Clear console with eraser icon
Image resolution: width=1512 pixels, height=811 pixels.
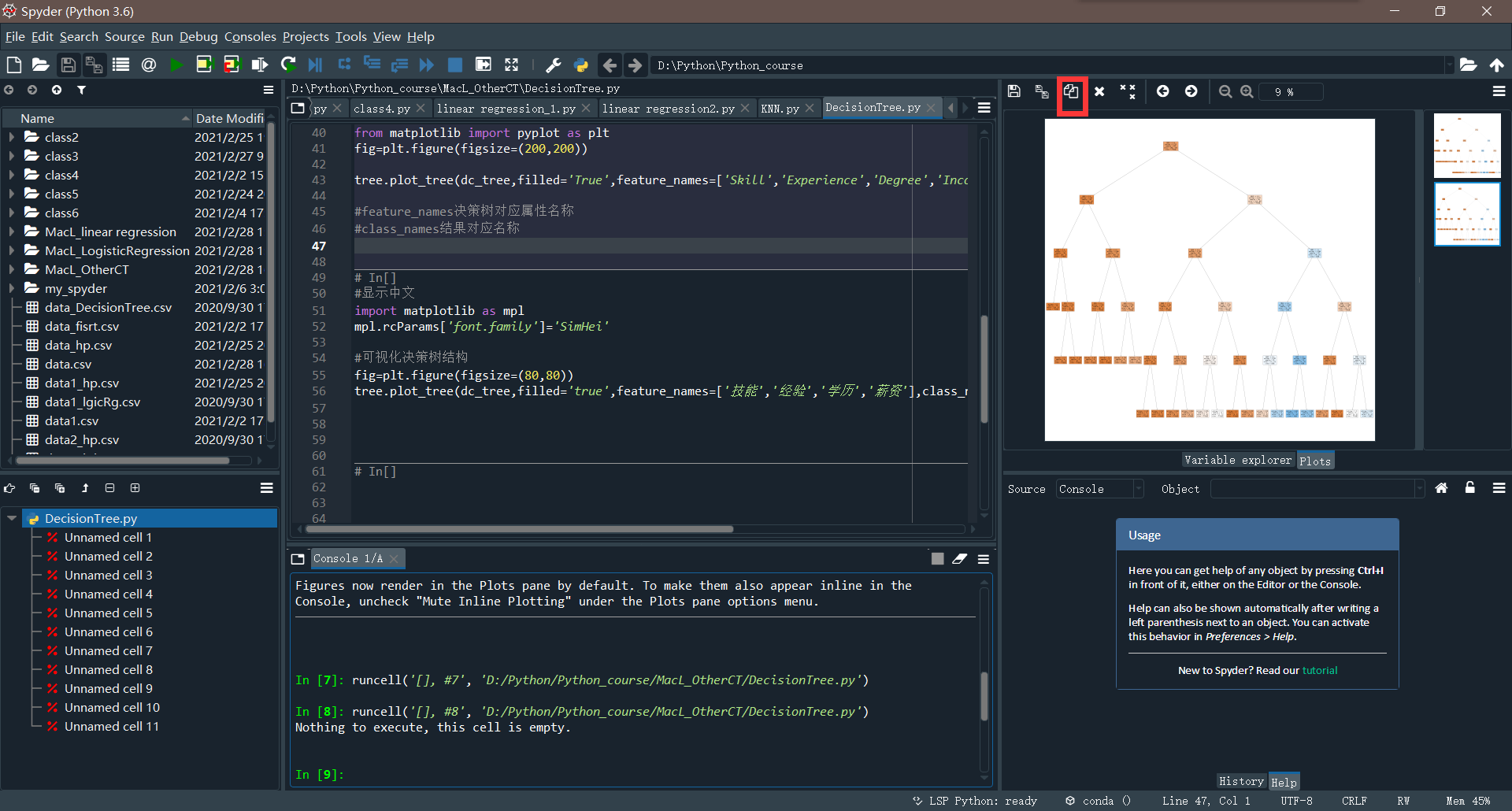[960, 558]
